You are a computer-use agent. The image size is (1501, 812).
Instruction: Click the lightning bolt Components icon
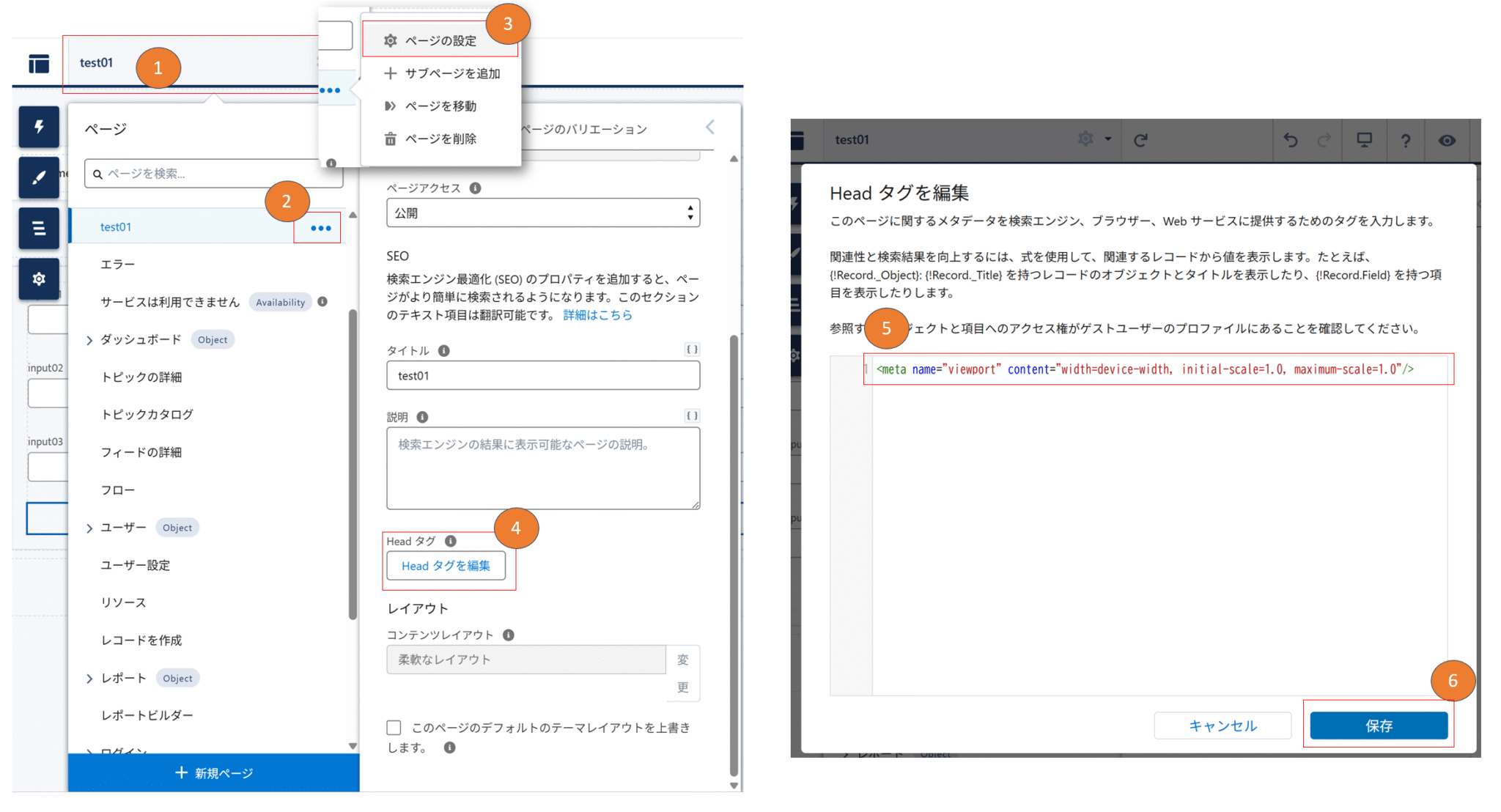coord(39,127)
